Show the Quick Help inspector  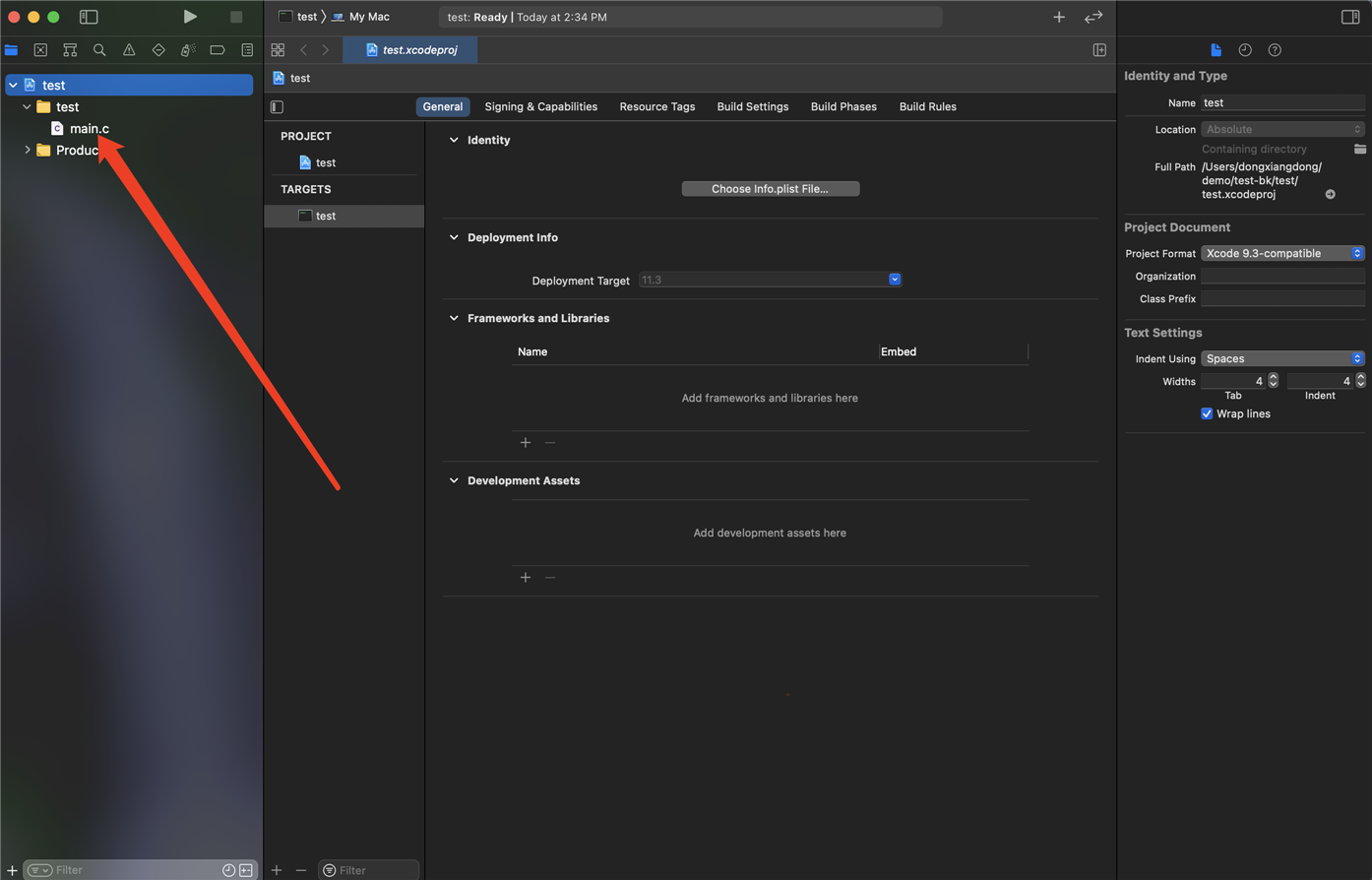pyautogui.click(x=1275, y=50)
